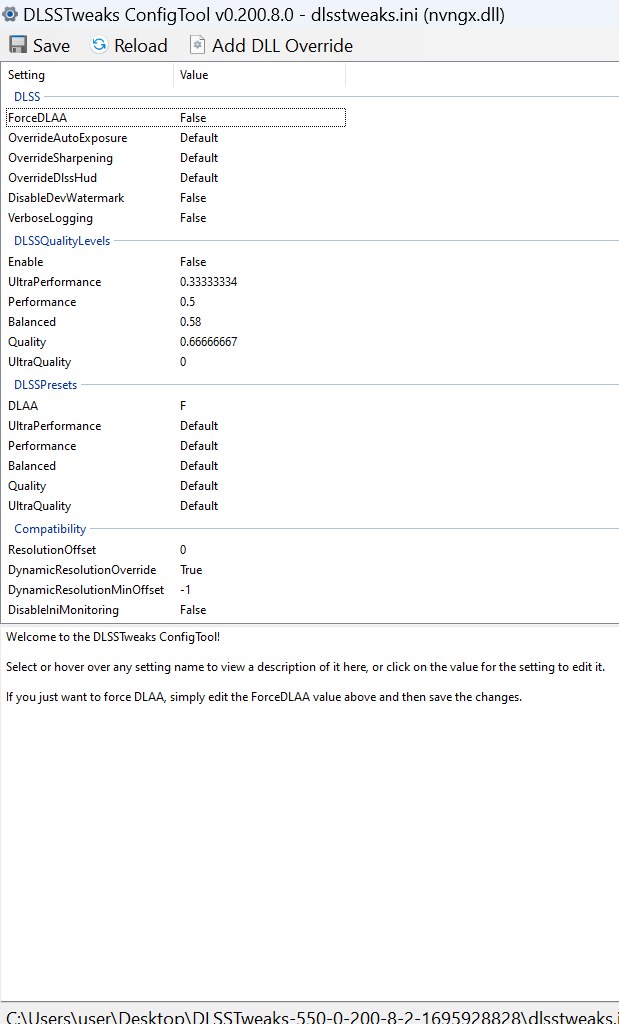The width and height of the screenshot is (619, 1024).
Task: Select the DLAA preset setting
Action: [x=23, y=406]
